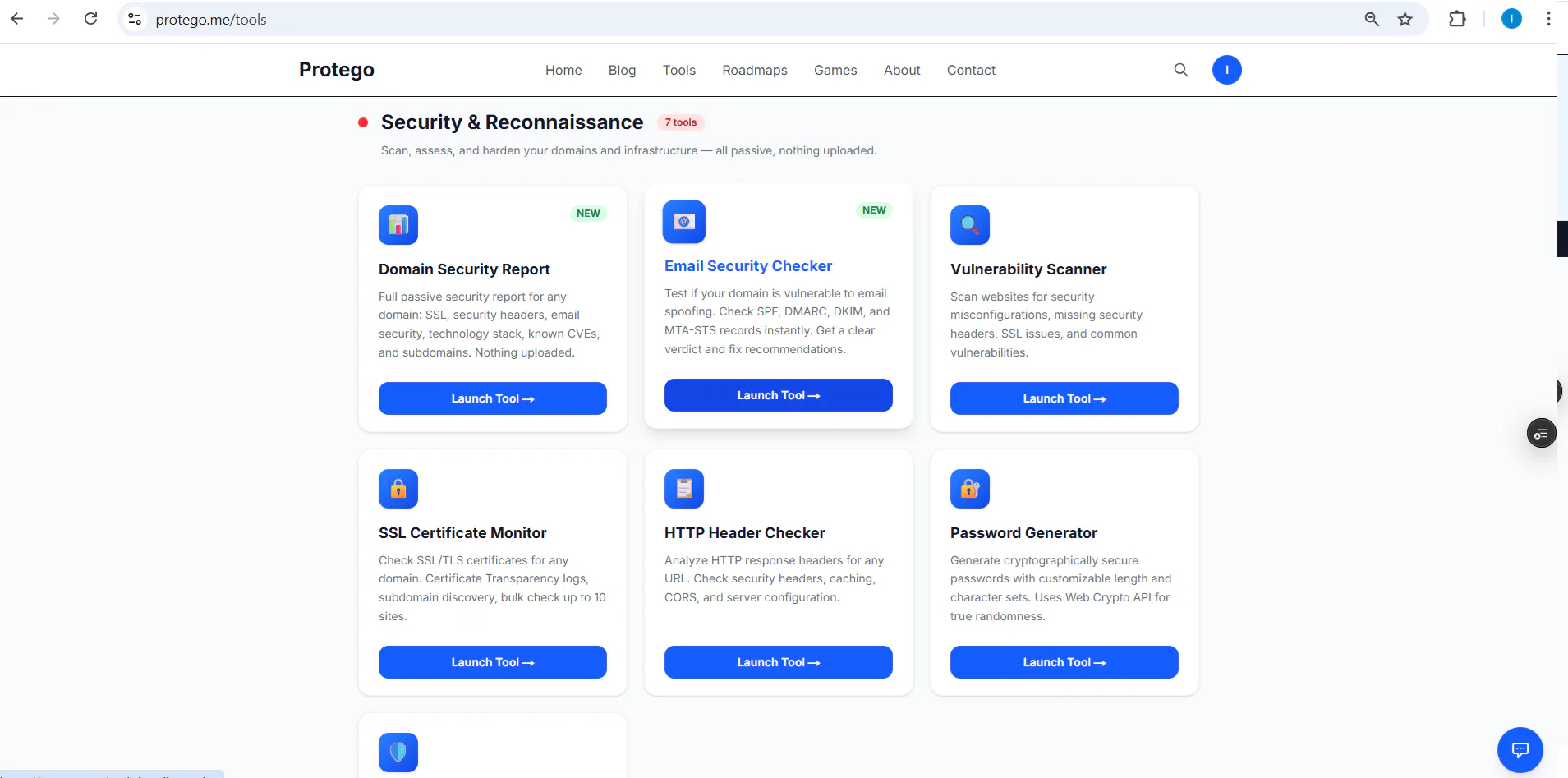Click the address bar URL protego.me/tools
The height and width of the screenshot is (778, 1568).
(211, 20)
